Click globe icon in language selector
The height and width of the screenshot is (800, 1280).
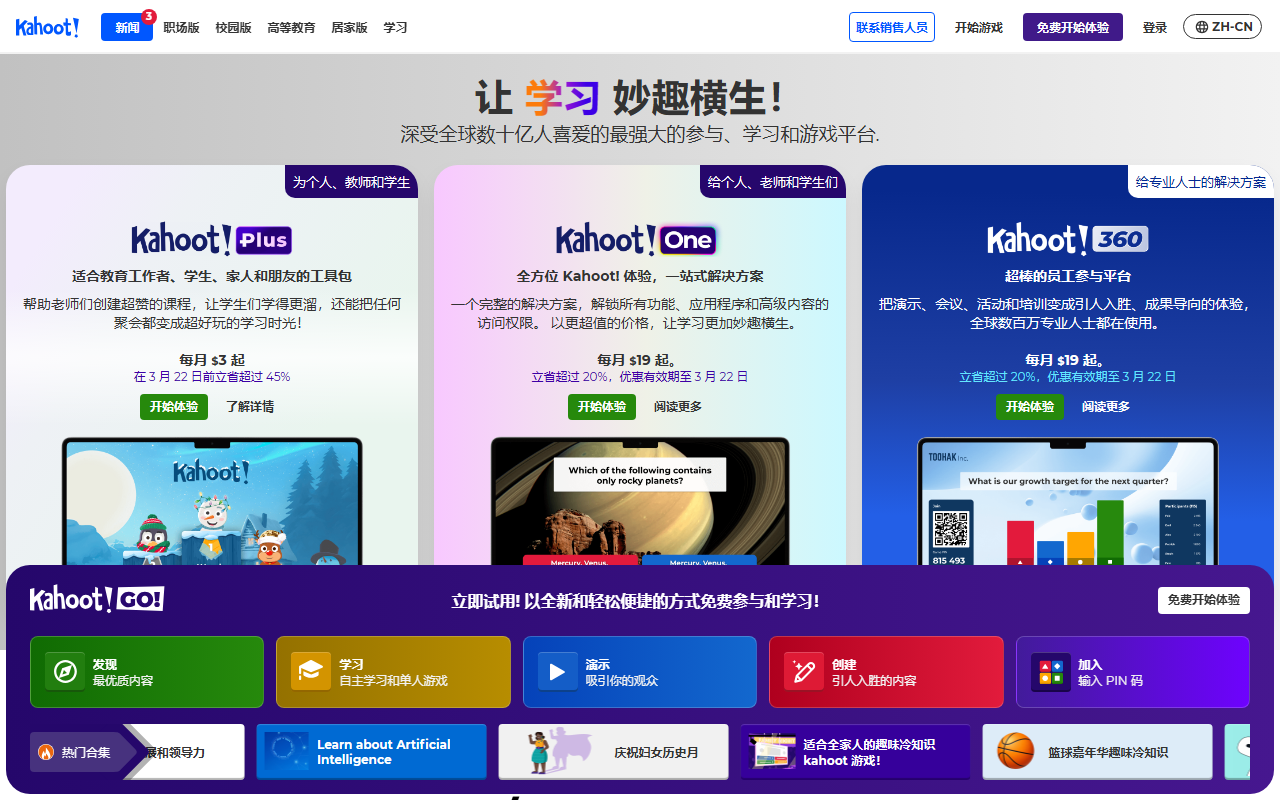click(1201, 27)
